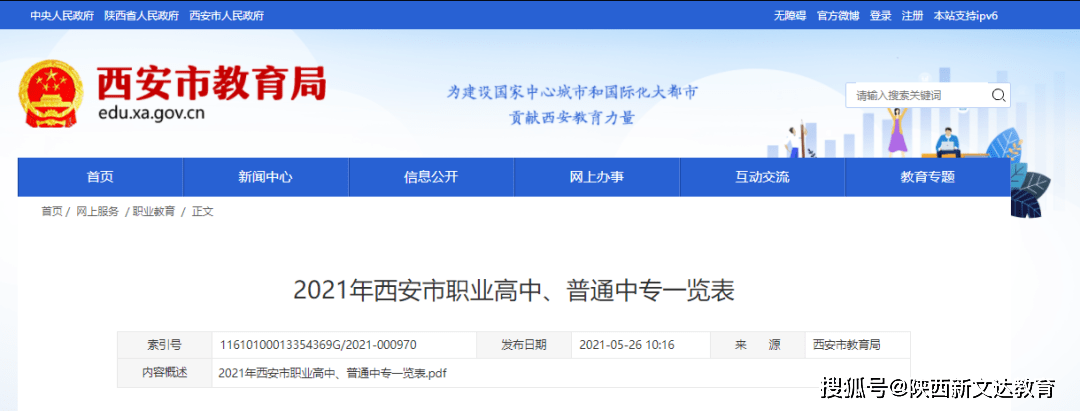1080x411 pixels.
Task: Click publish date 2021-05-26 10:16
Action: point(627,345)
